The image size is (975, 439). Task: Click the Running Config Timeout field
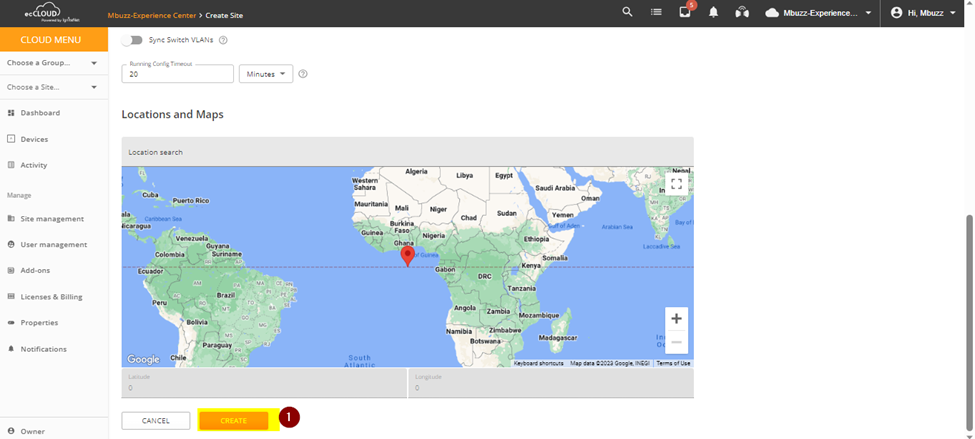coord(178,73)
